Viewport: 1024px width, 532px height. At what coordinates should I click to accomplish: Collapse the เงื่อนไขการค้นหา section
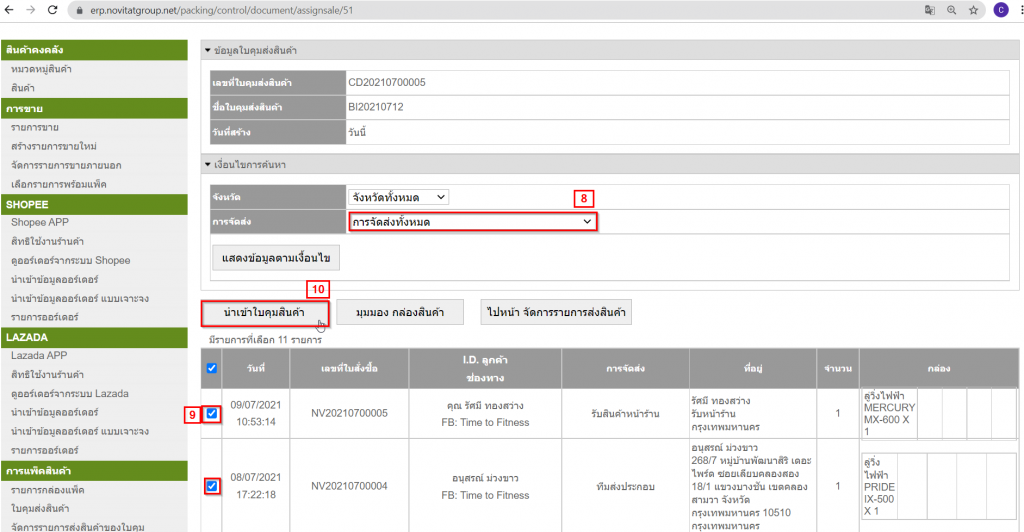click(x=207, y=164)
